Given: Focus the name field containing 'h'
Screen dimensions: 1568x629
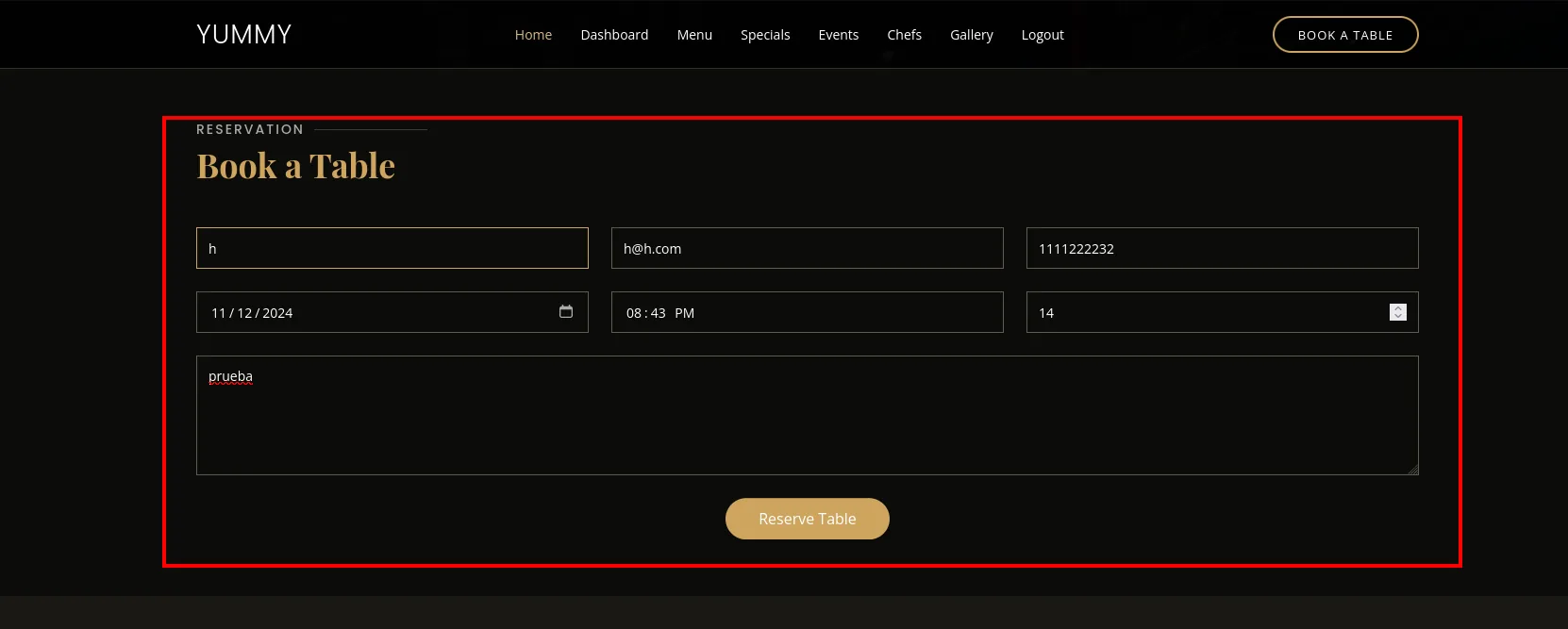Looking at the screenshot, I should (x=392, y=248).
